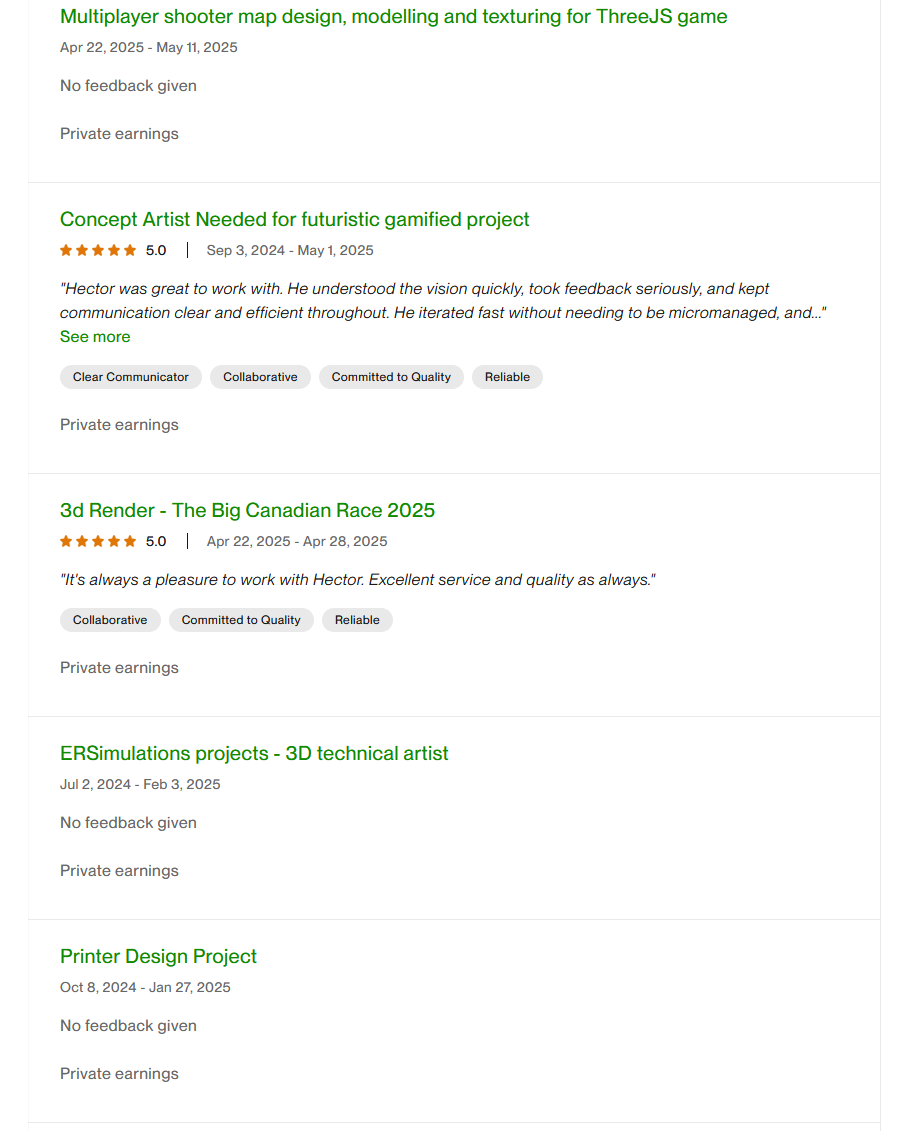This screenshot has width=900, height=1131.
Task: Click the Reliable tag under 3d Render review
Action: tap(357, 620)
